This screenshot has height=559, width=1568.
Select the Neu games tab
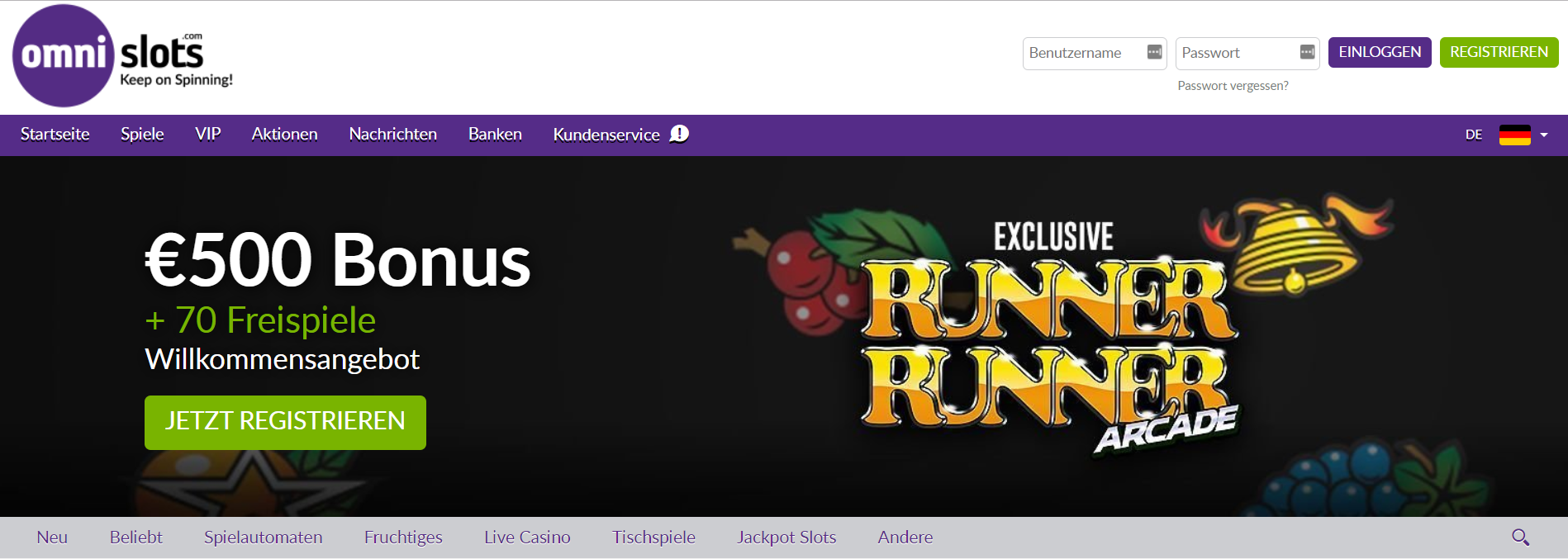(x=52, y=538)
